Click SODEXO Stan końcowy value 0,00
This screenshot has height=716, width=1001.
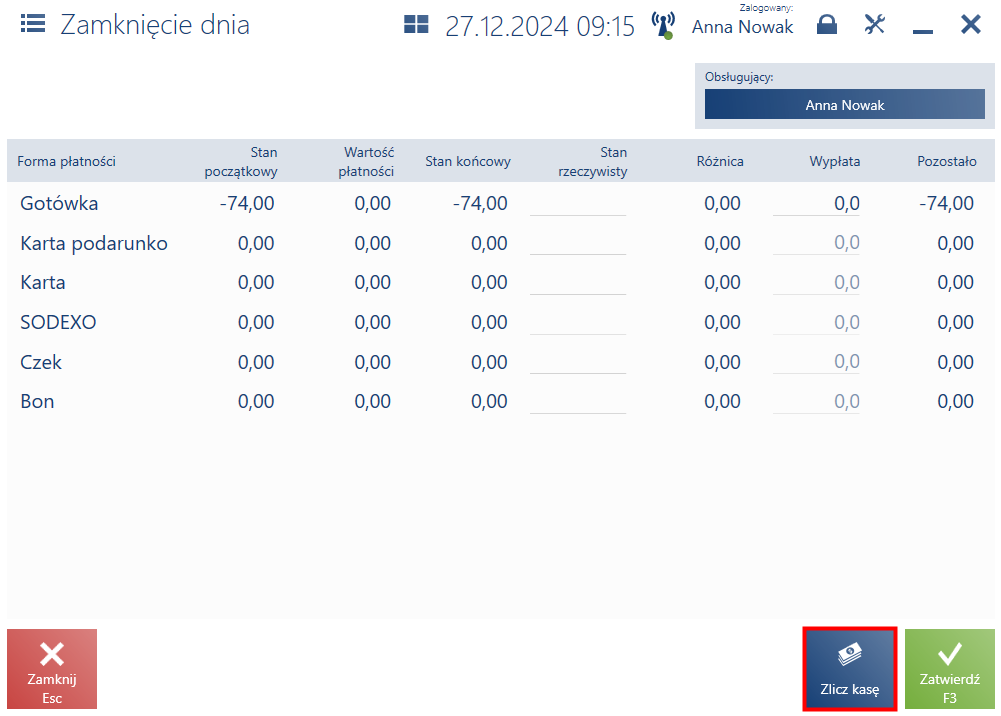(x=490, y=322)
